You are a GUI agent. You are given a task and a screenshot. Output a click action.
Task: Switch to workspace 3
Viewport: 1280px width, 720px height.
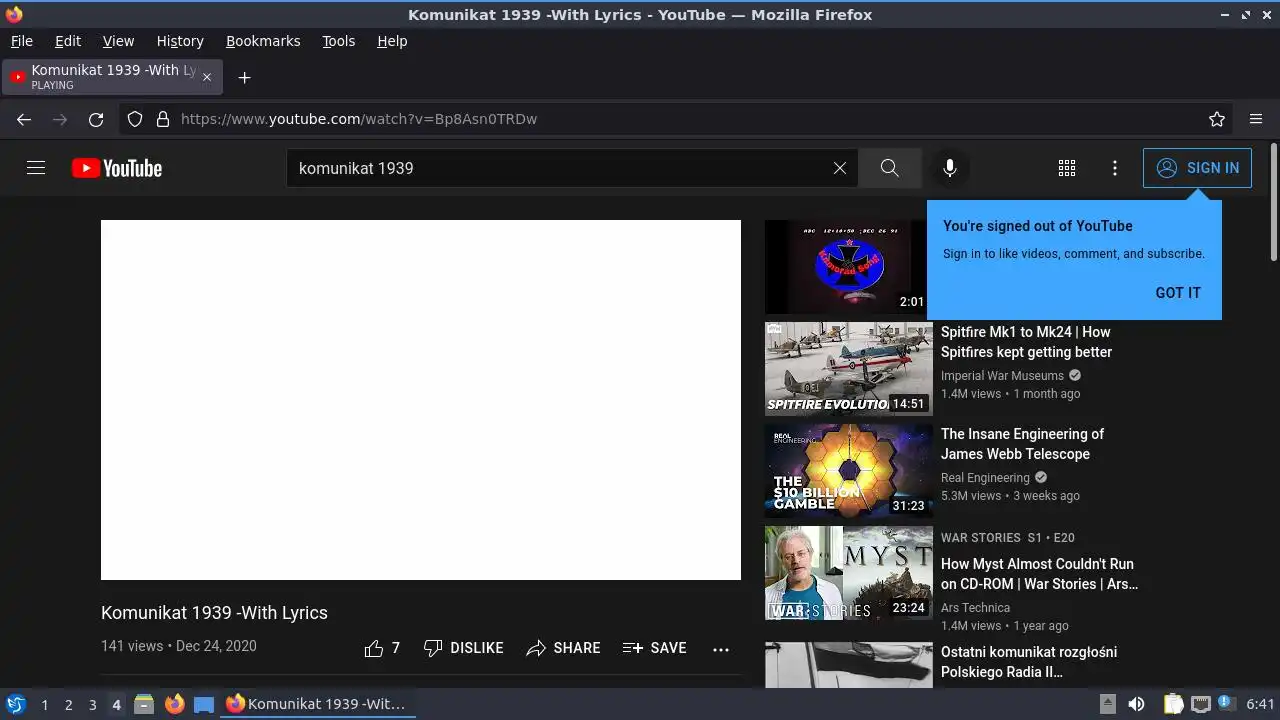click(93, 705)
